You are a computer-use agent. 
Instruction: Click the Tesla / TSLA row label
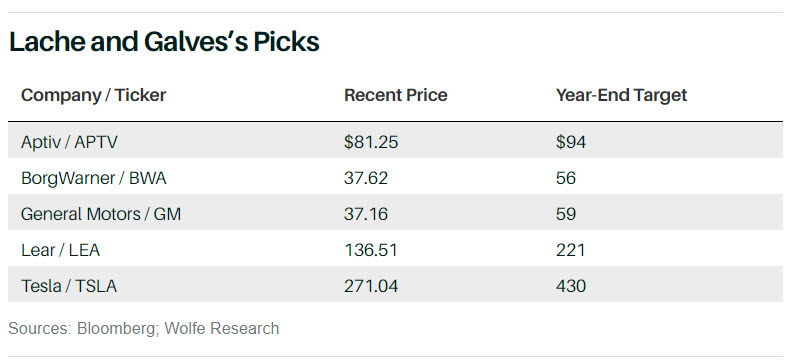[69, 286]
